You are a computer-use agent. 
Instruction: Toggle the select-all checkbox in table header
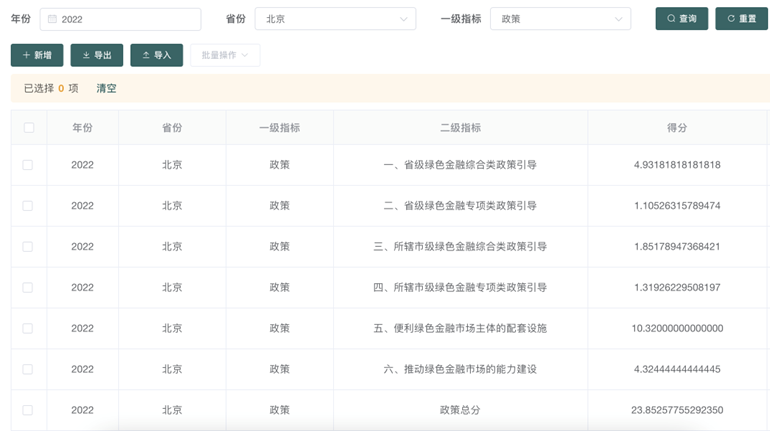point(29,128)
